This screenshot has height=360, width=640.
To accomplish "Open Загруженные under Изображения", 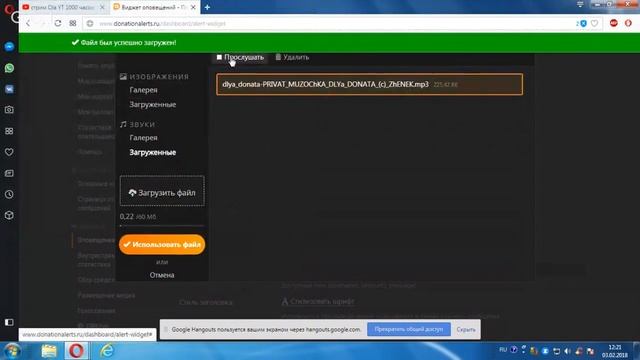I will coord(153,104).
